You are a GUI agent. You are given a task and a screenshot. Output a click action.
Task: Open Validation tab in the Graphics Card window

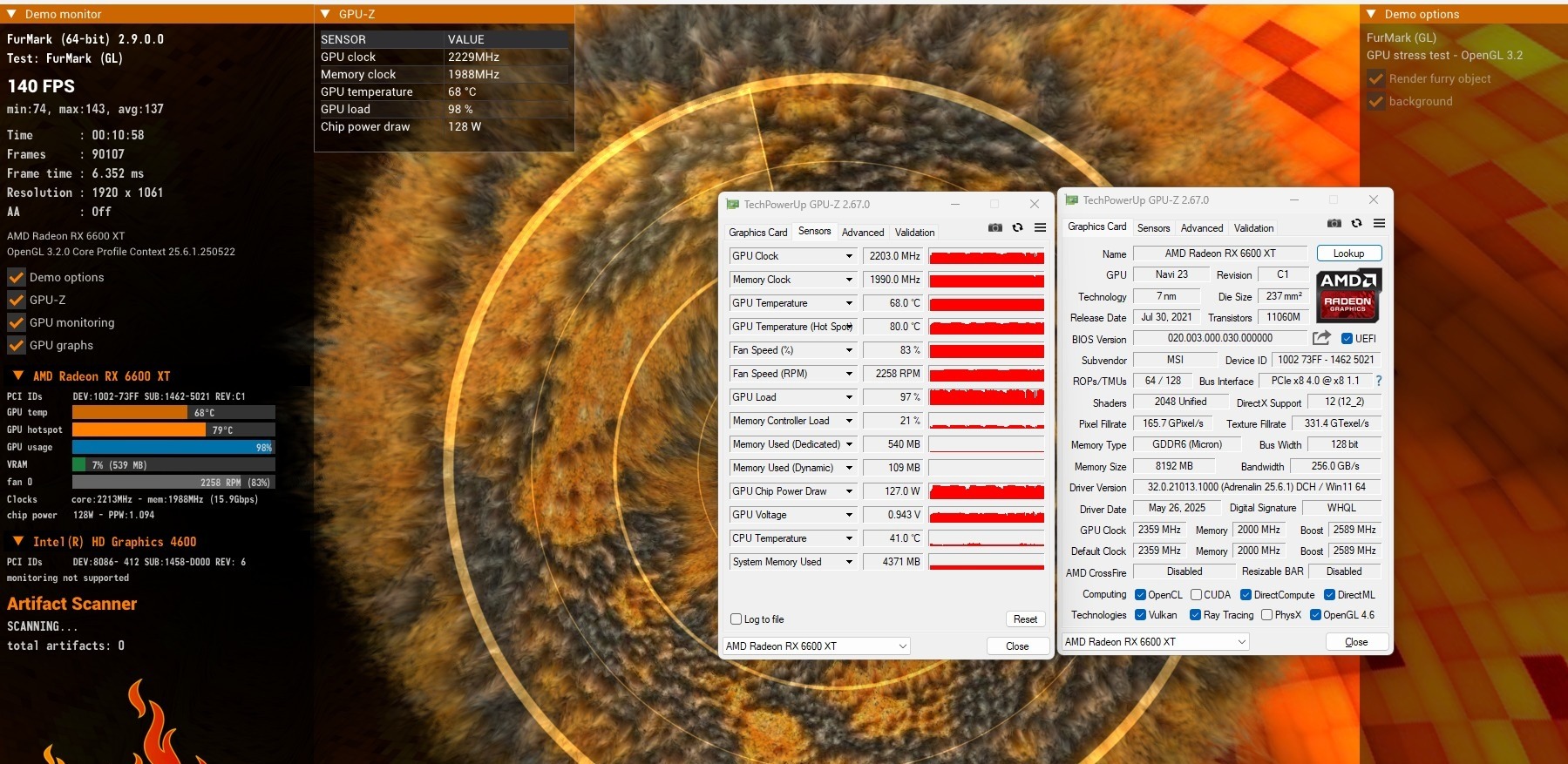point(1253,228)
